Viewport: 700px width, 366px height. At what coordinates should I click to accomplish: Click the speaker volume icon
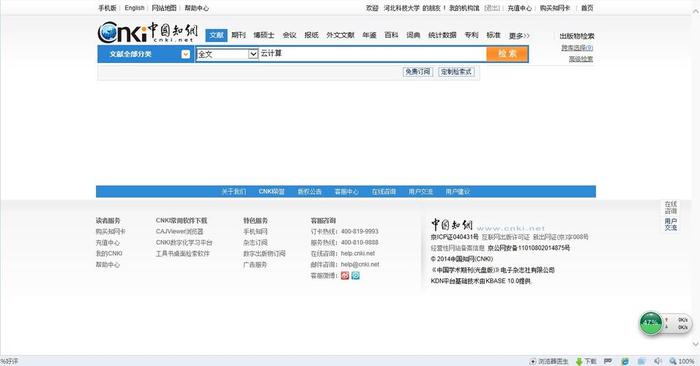658,361
